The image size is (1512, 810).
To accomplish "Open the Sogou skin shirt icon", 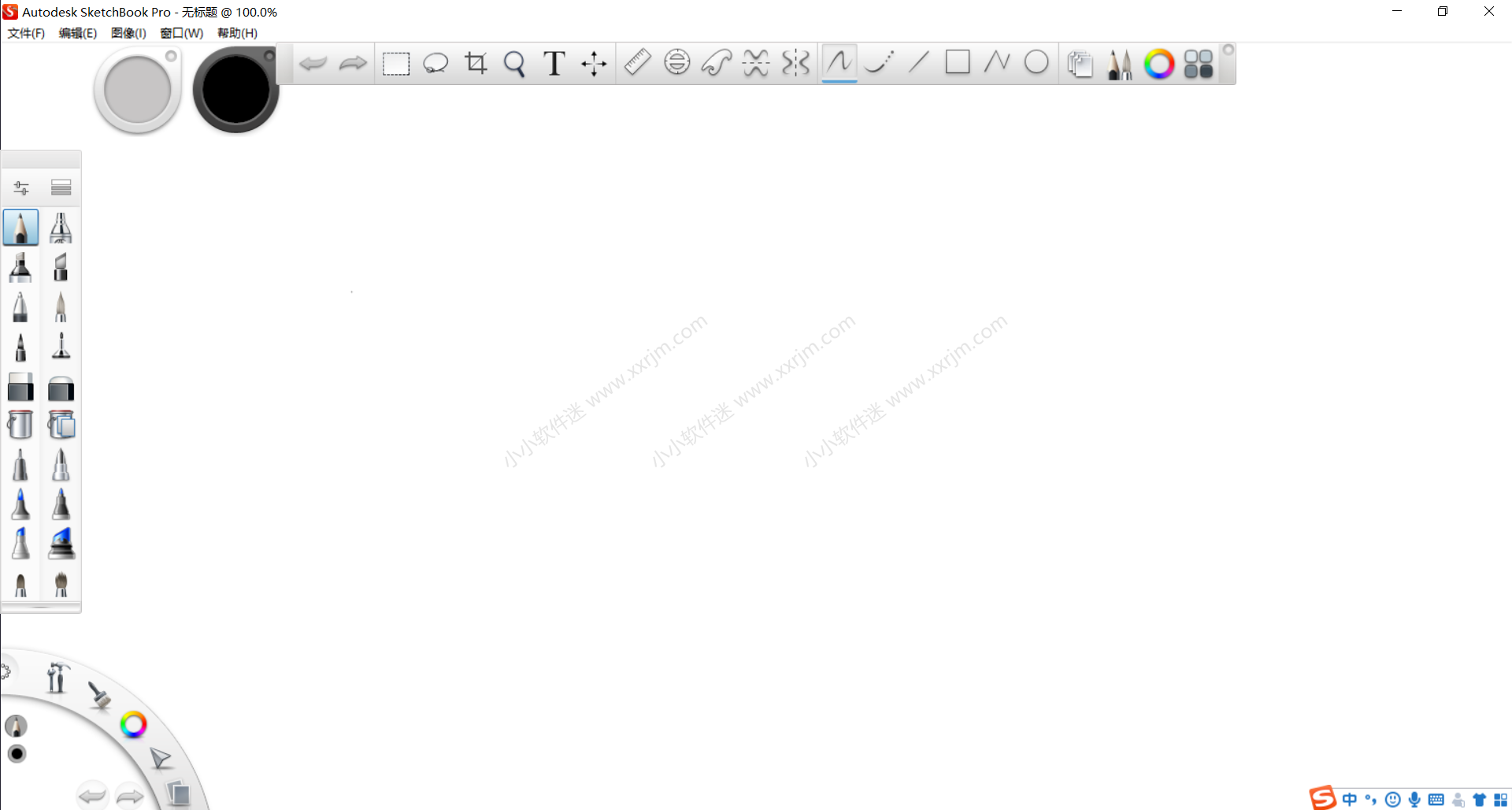I will [1480, 800].
